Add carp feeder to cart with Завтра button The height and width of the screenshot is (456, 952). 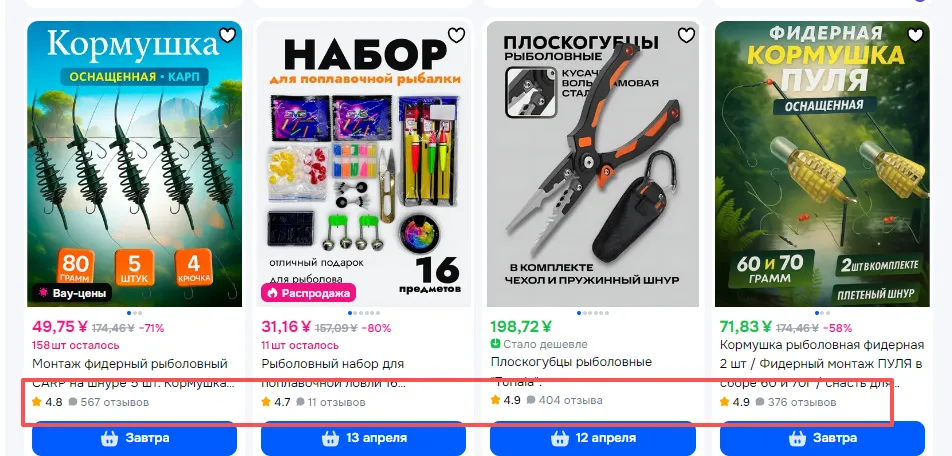coord(134,438)
